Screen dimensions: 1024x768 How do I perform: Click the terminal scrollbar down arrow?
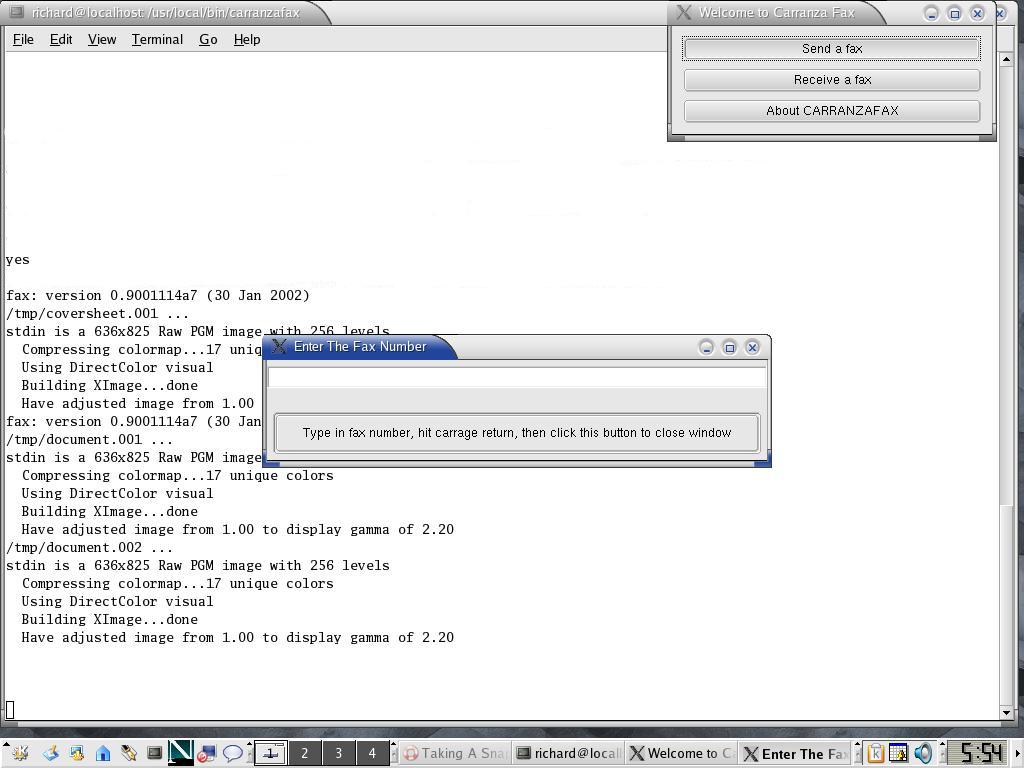click(1006, 713)
